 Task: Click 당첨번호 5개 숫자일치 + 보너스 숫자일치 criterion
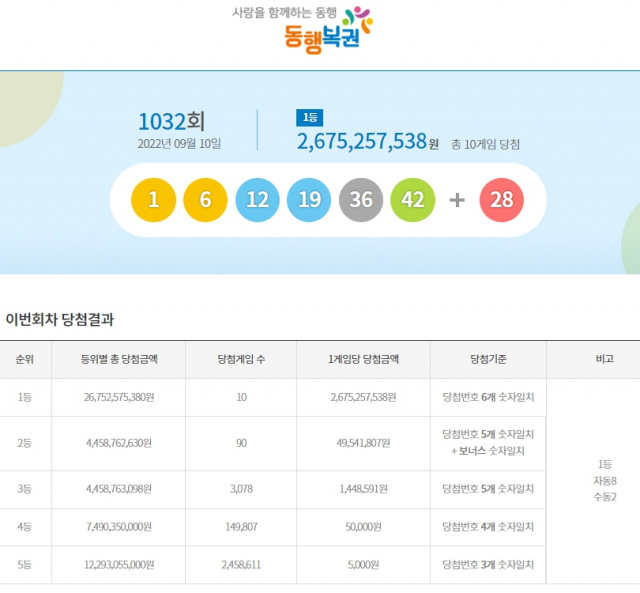coord(488,443)
